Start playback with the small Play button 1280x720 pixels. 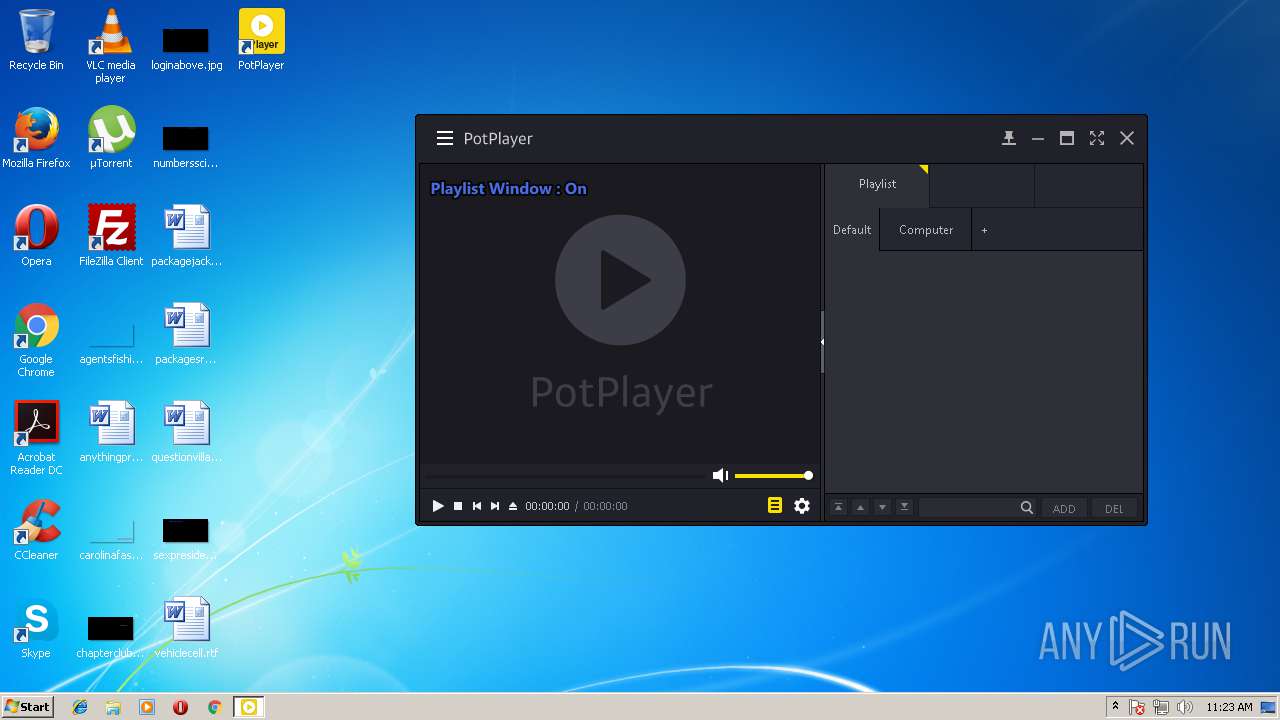[437, 506]
